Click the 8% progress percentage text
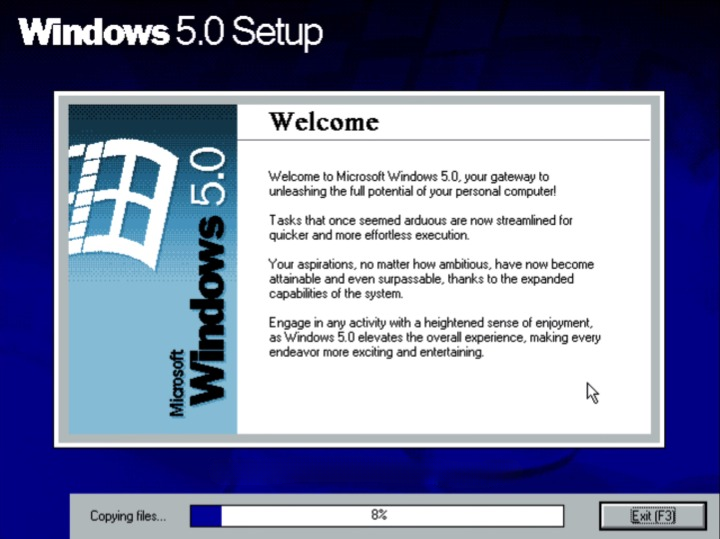 pyautogui.click(x=379, y=515)
